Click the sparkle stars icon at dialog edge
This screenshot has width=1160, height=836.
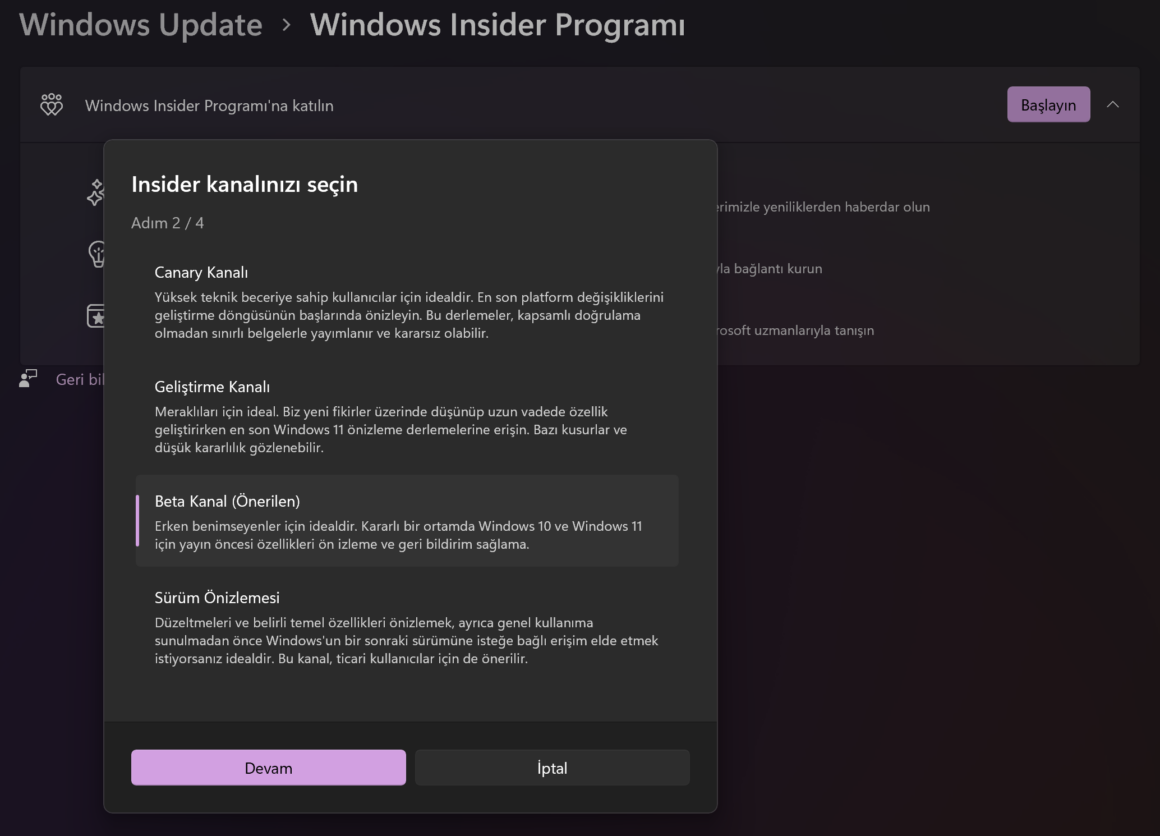tap(96, 192)
